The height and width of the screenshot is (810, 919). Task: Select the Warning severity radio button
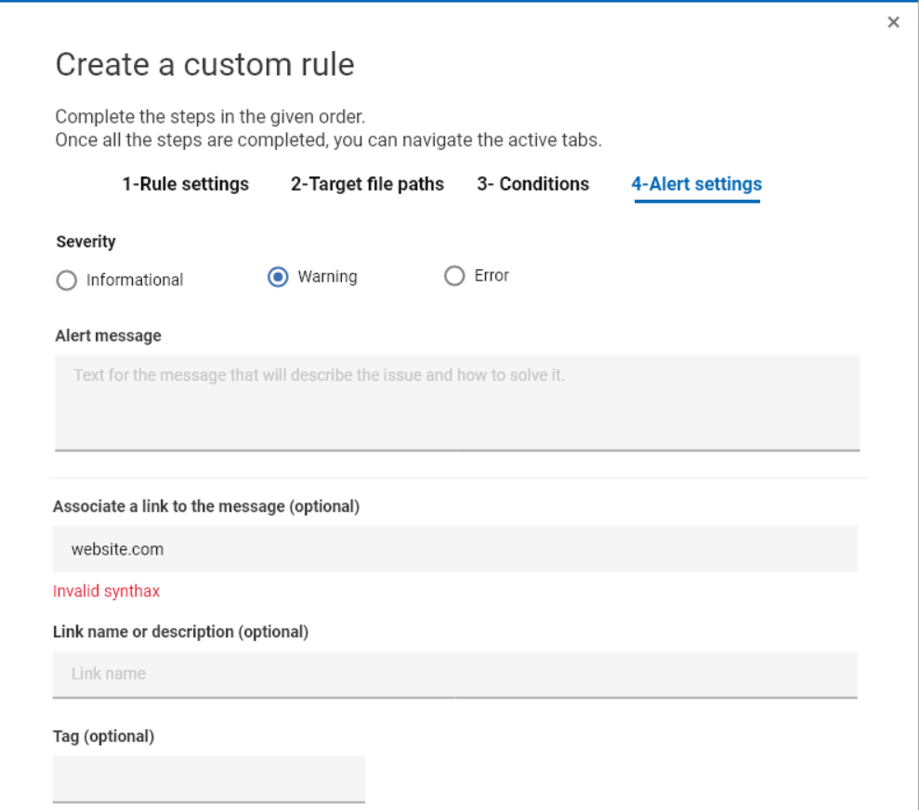(278, 277)
